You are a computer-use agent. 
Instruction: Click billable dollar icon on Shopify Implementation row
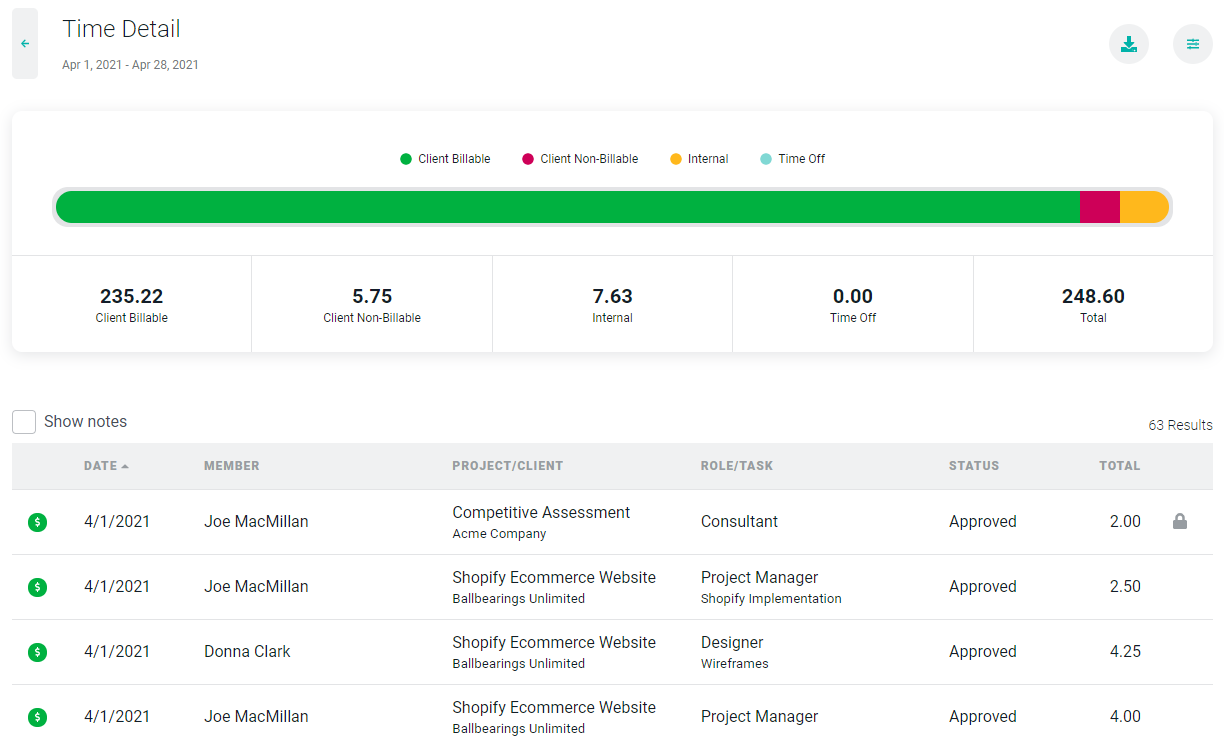point(38,587)
